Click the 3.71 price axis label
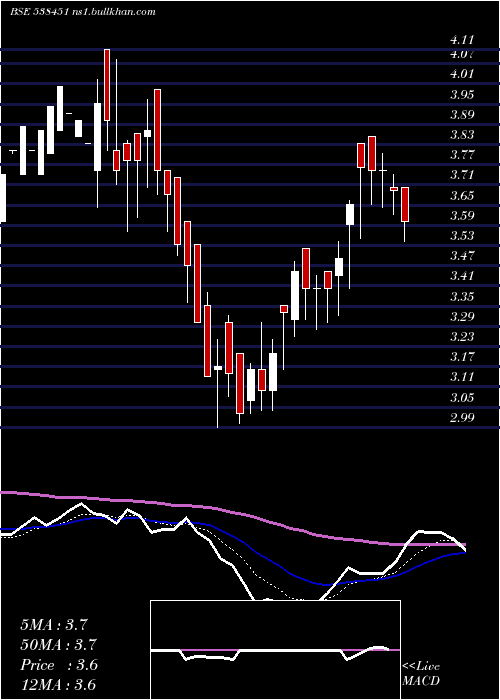Viewport: 500px width, 700px height. [x=462, y=175]
